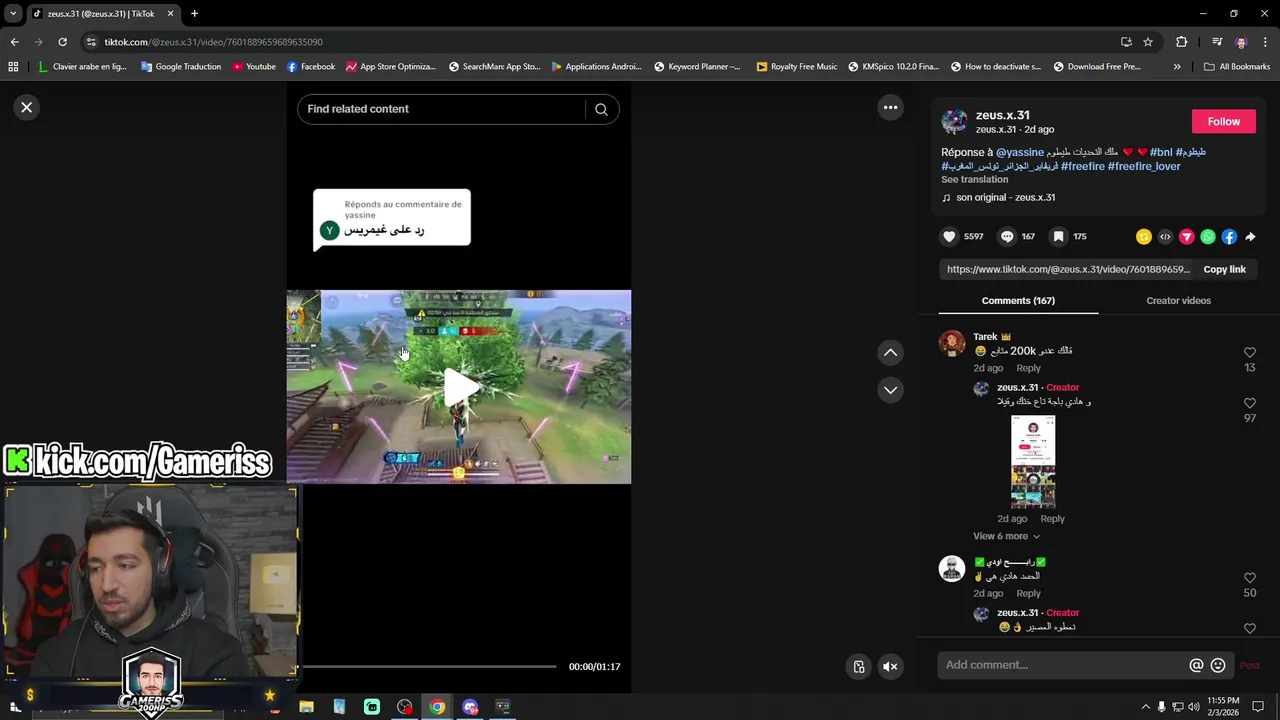Viewport: 1280px width, 720px height.
Task: Share to WhatsApp icon
Action: click(x=1208, y=237)
